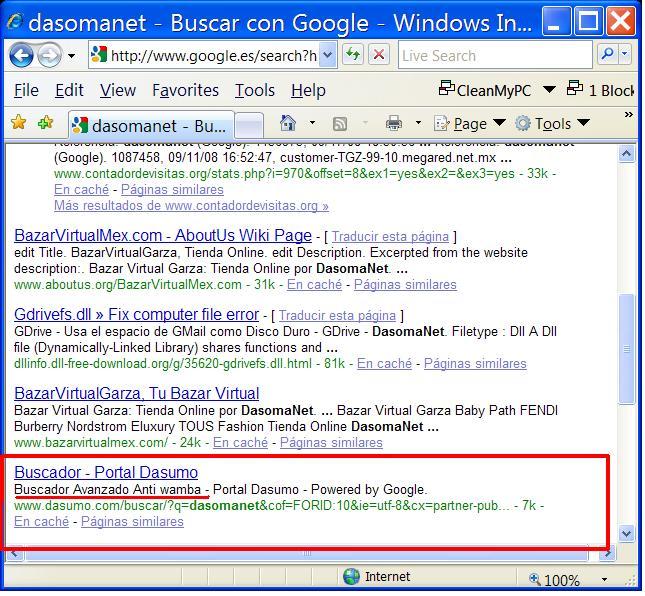Viewport: 645px width, 596px height.
Task: Open the BazarVirtualGarza, Tu Bazar Virtual link
Action: (136, 393)
